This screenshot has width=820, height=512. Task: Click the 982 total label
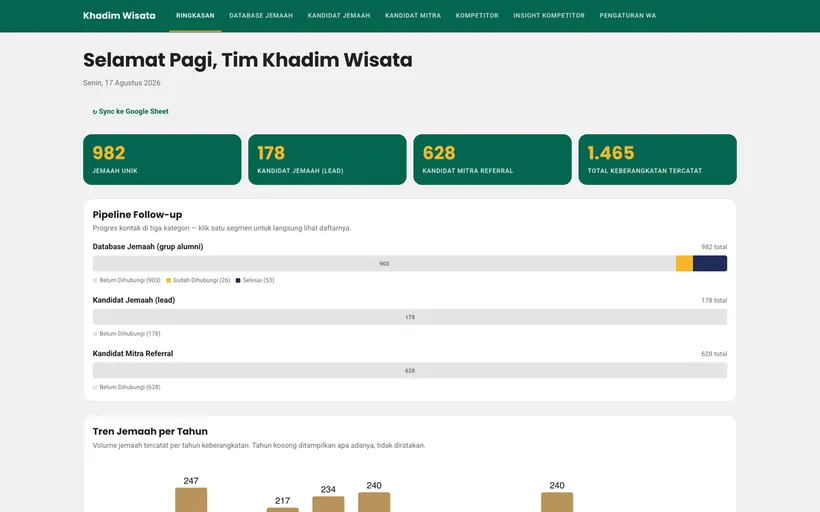pyautogui.click(x=714, y=247)
